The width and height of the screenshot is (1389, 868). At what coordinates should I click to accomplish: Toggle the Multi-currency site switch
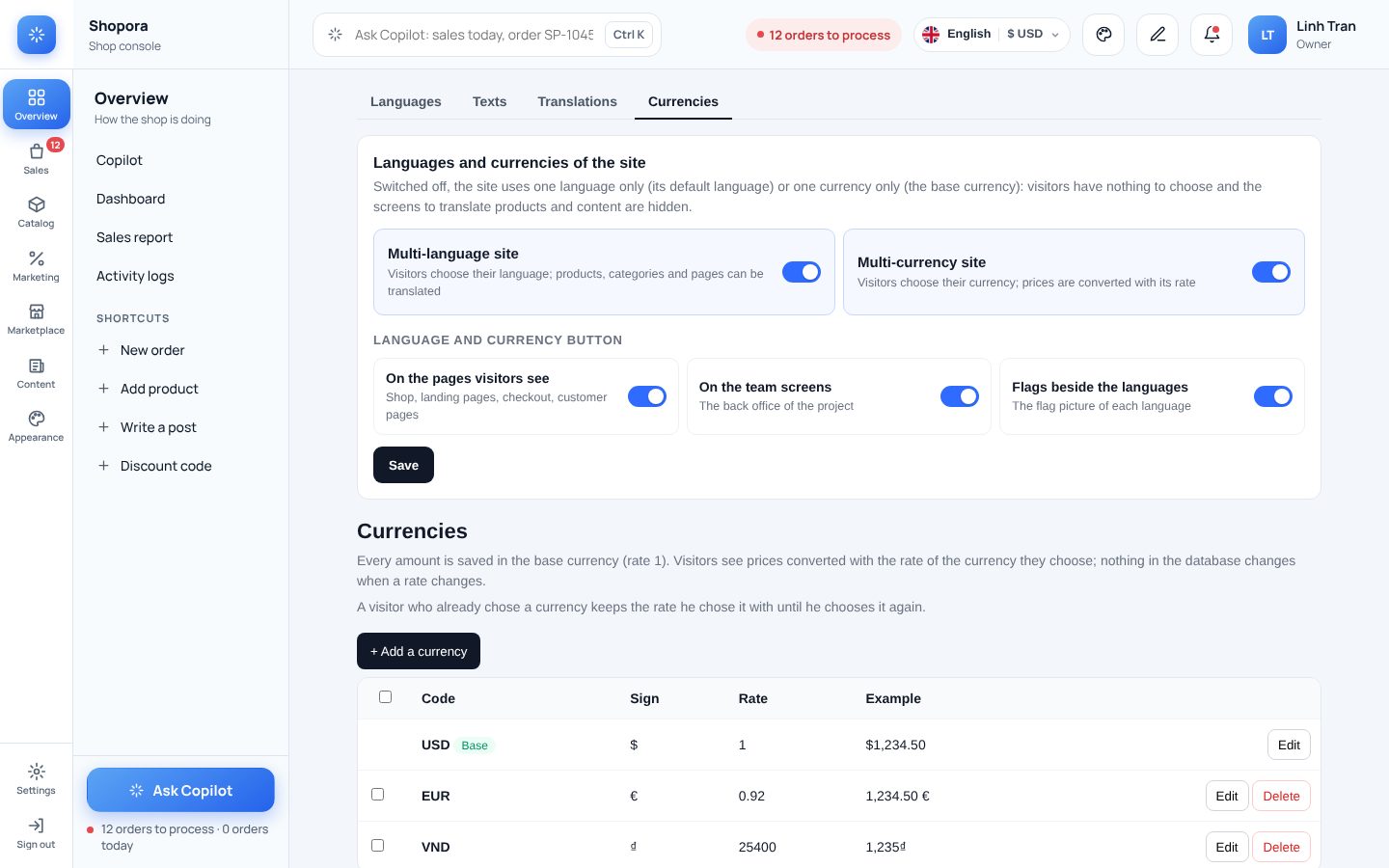tap(1271, 272)
